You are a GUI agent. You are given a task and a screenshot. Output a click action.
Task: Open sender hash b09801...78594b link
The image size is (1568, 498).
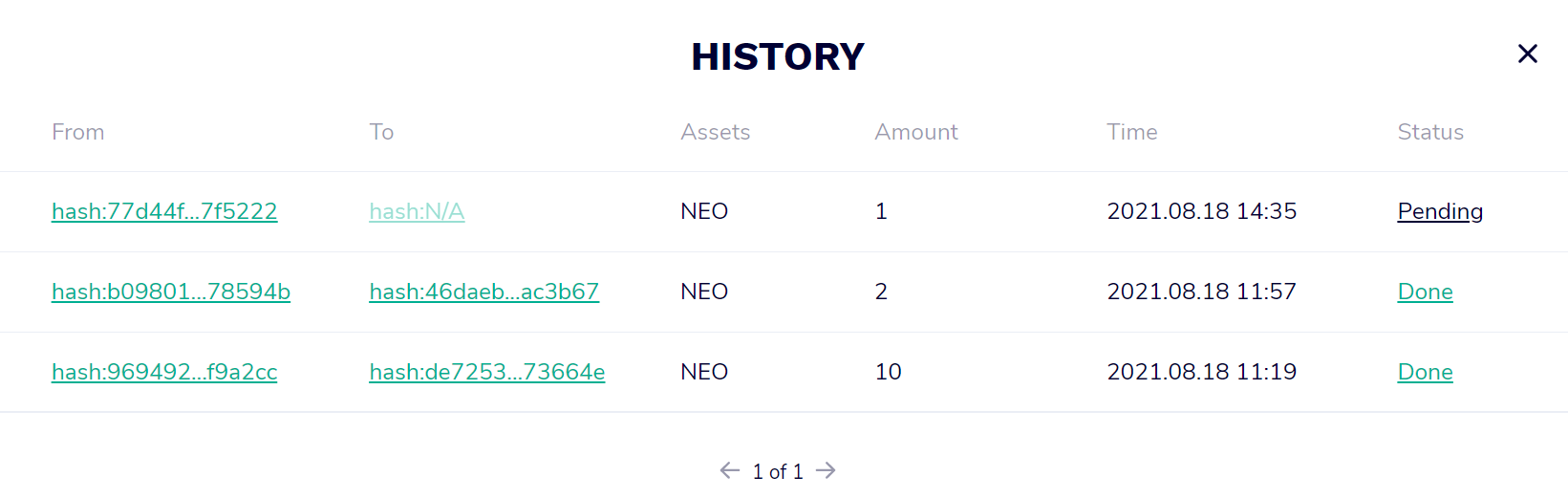click(171, 292)
